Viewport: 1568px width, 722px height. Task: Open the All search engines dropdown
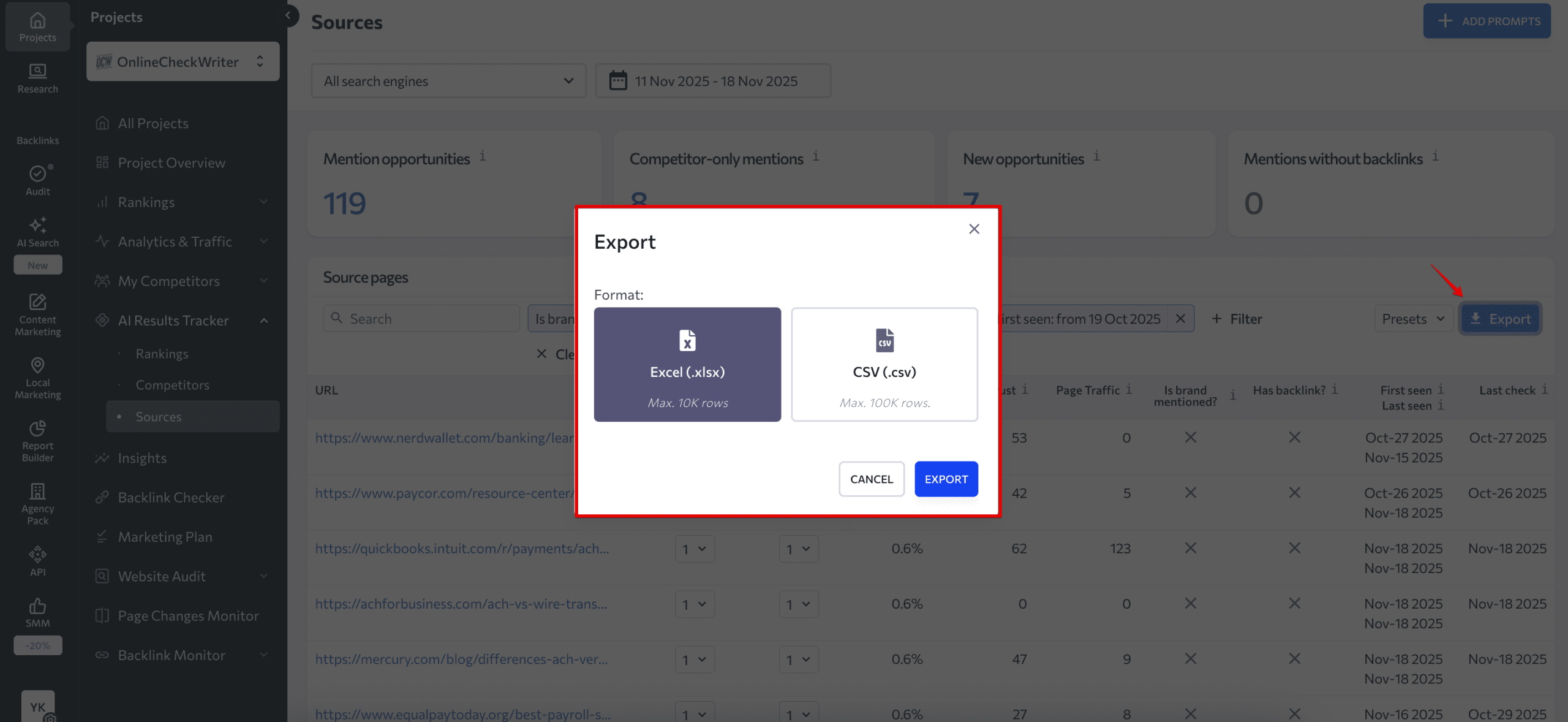click(448, 80)
